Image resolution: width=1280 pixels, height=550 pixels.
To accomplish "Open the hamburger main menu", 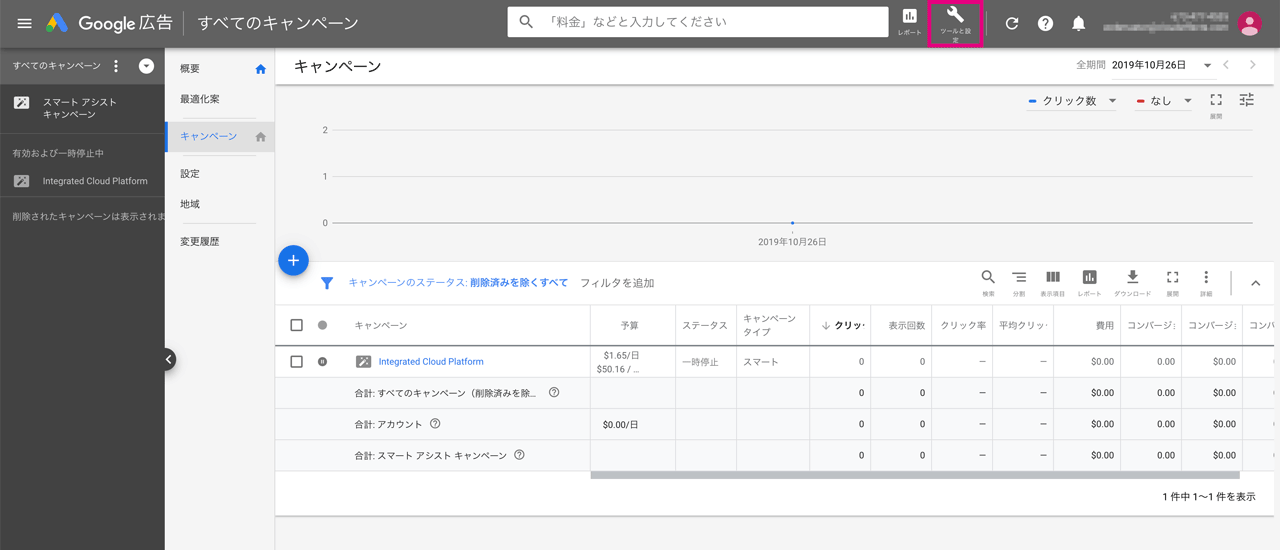I will pos(24,23).
